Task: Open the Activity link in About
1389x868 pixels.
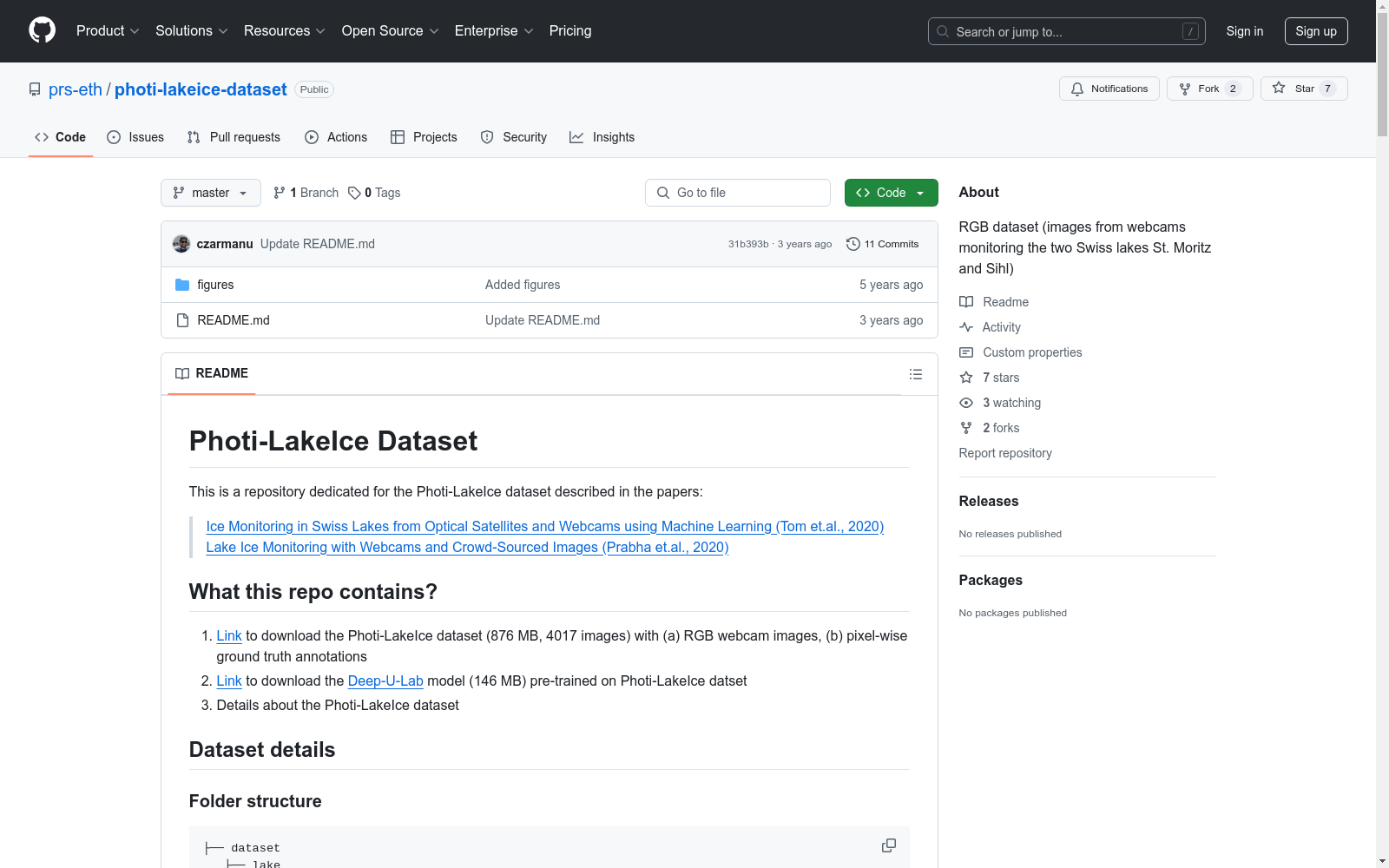Action: click(x=990, y=327)
